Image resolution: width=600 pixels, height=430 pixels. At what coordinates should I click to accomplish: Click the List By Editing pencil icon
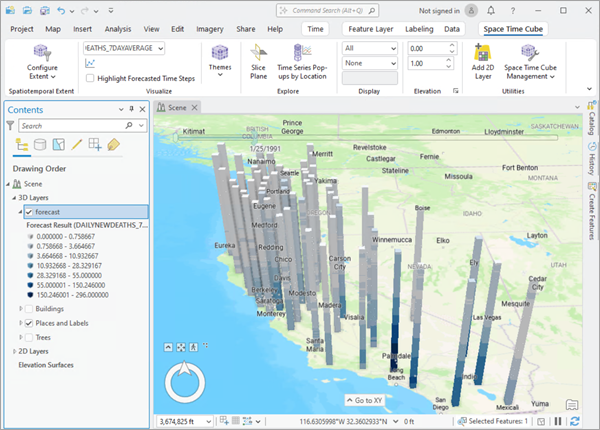(76, 146)
